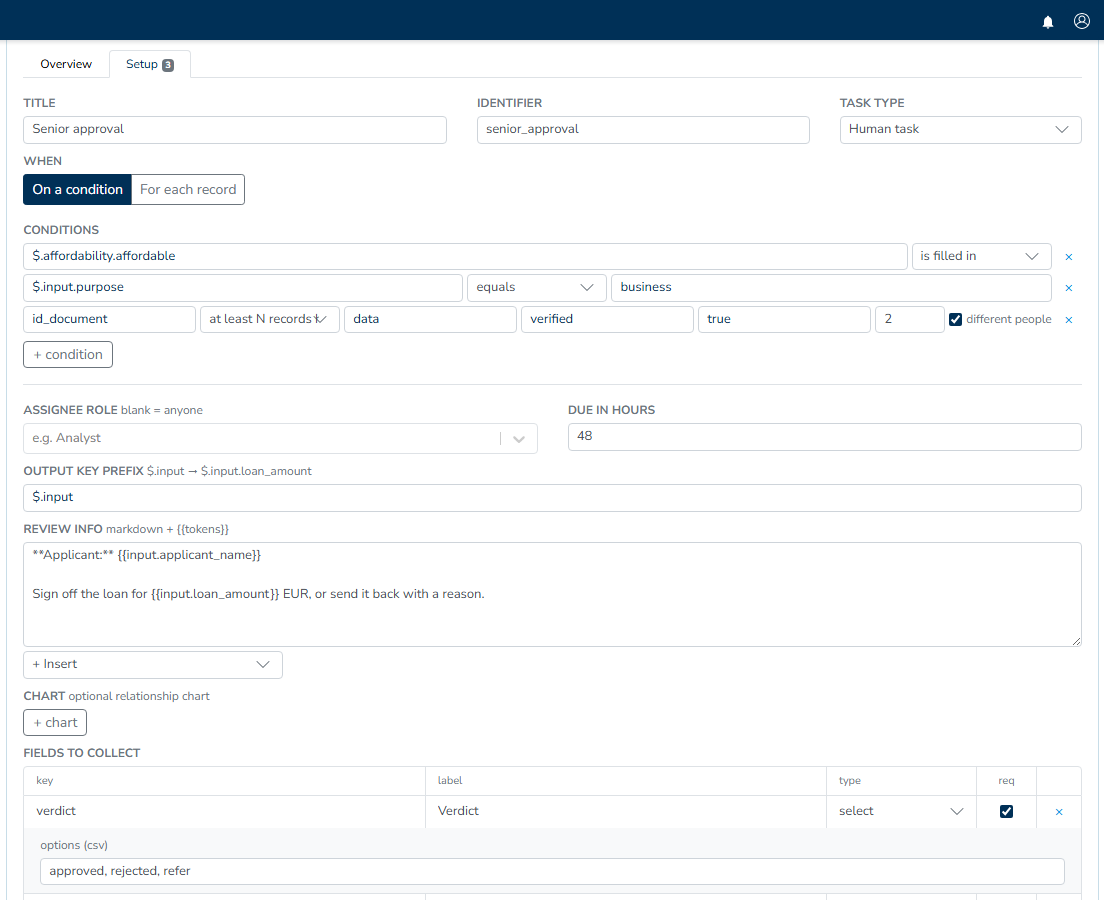Viewport: 1104px width, 900px height.
Task: Switch to the Overview tab
Action: (66, 64)
